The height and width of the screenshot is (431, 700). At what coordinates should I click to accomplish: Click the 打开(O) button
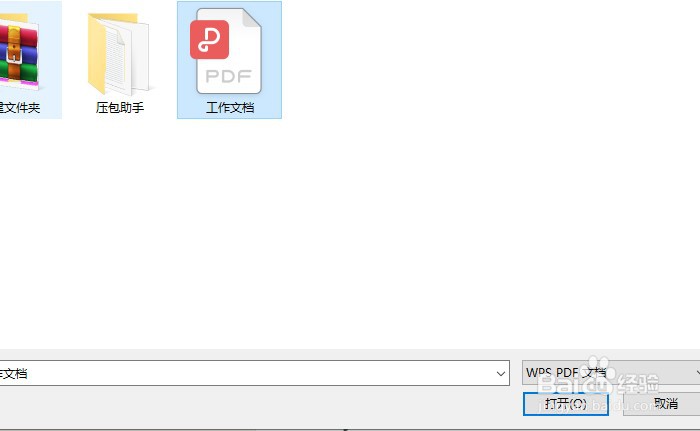566,404
